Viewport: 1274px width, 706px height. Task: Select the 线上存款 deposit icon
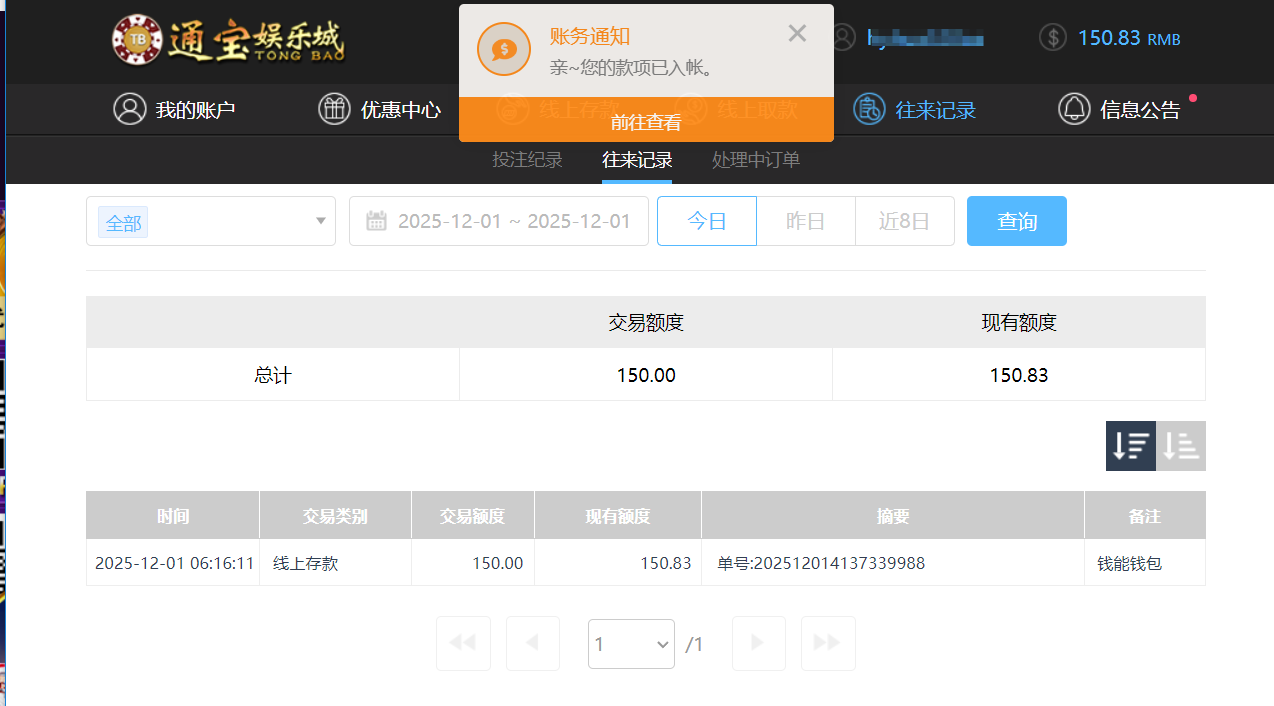pos(514,110)
